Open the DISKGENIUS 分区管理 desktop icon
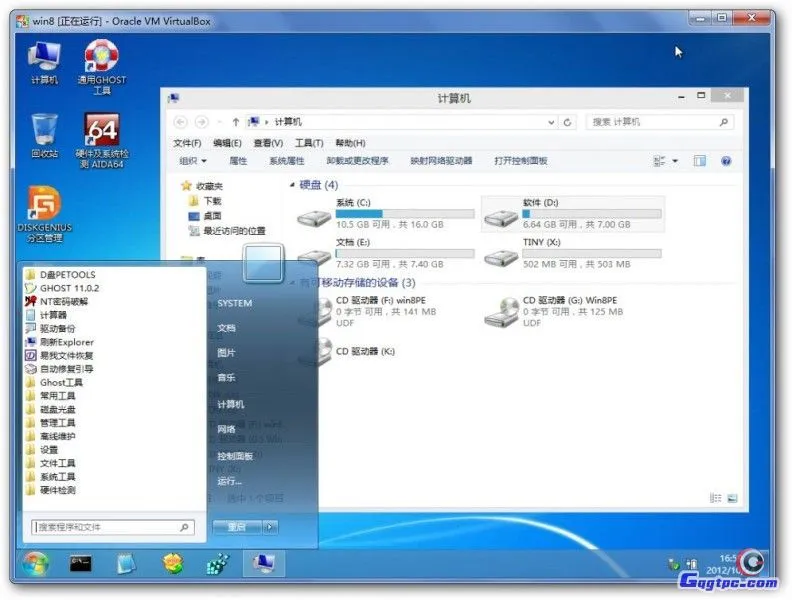Screen dimensions: 792x600 tap(44, 214)
